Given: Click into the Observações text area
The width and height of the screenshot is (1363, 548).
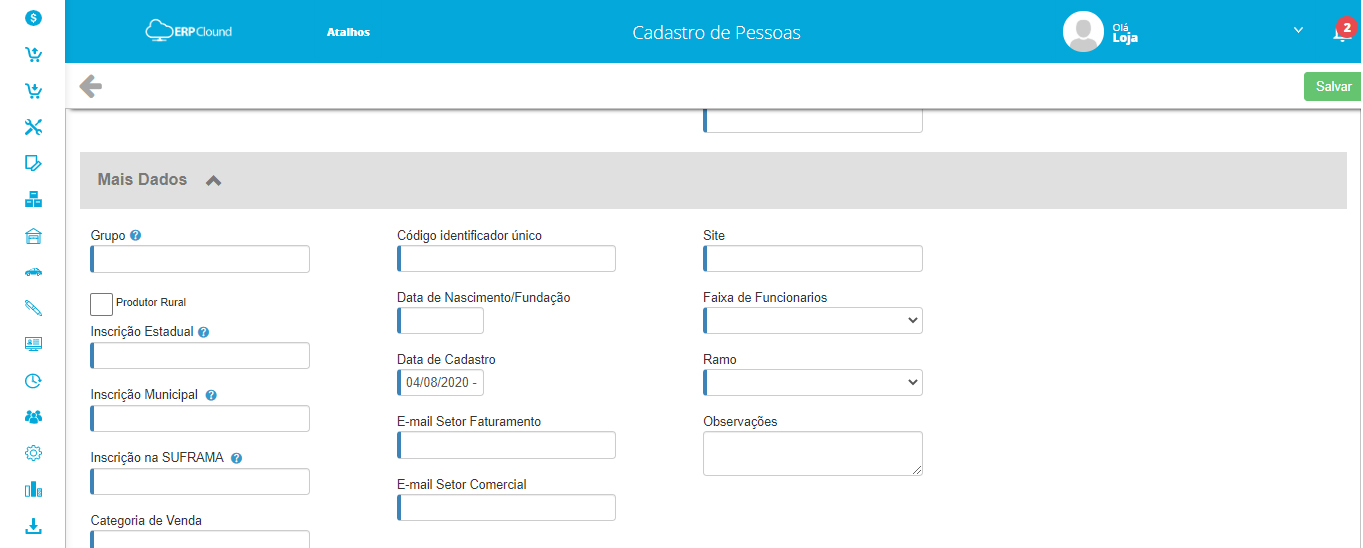Looking at the screenshot, I should pos(813,453).
